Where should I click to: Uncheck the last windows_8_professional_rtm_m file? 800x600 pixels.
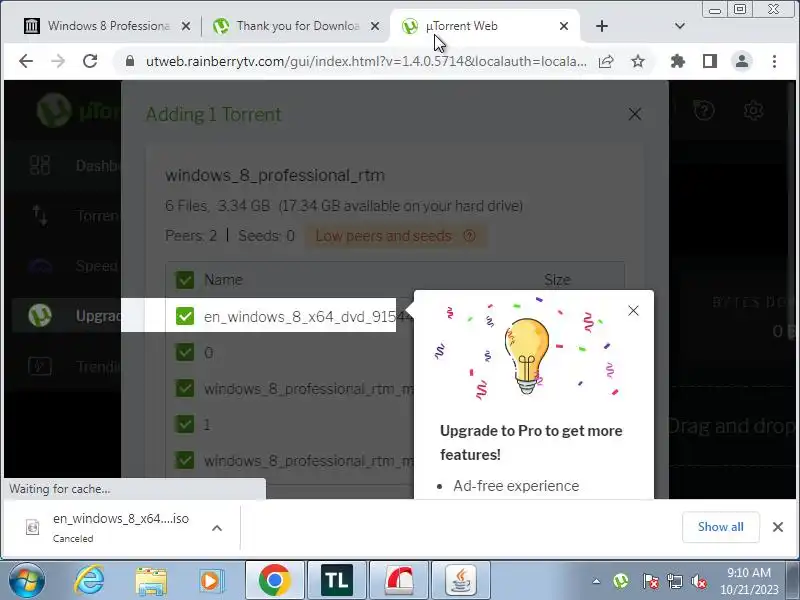pos(185,460)
